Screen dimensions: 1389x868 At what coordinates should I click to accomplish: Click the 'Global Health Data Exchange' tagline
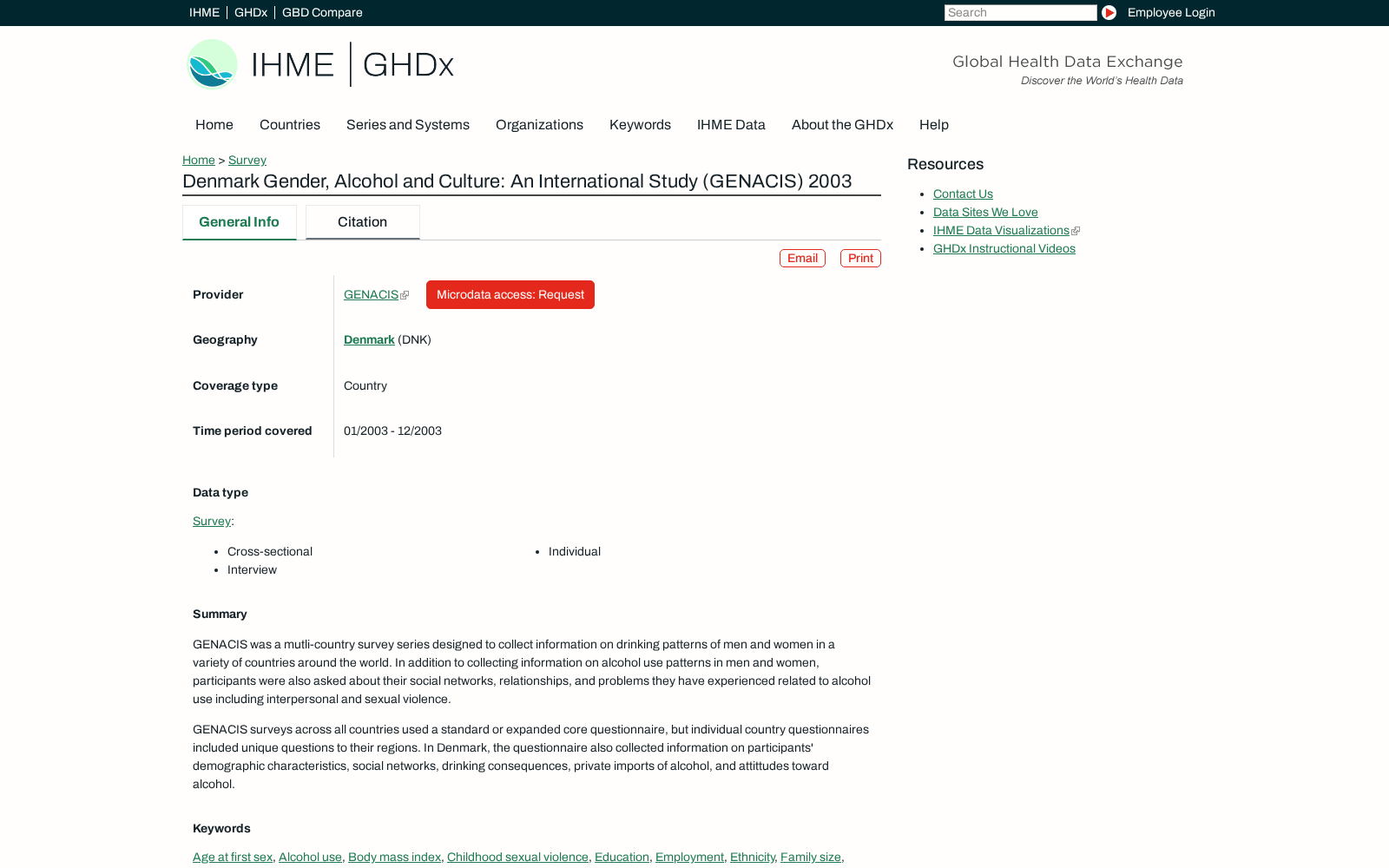(x=1068, y=62)
